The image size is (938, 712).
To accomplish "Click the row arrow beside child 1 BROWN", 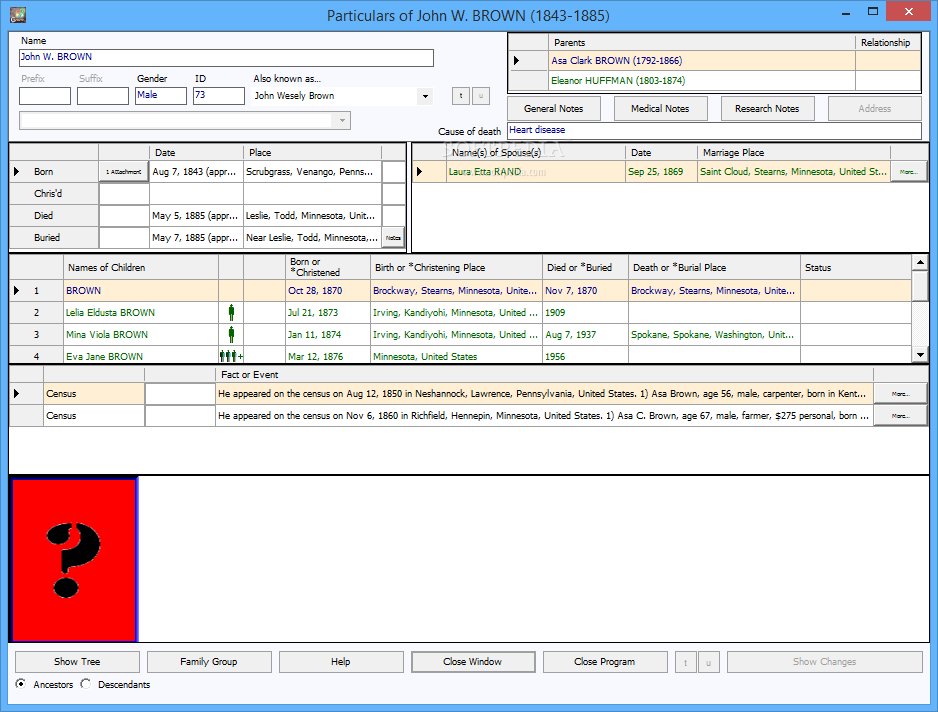I will tap(16, 291).
